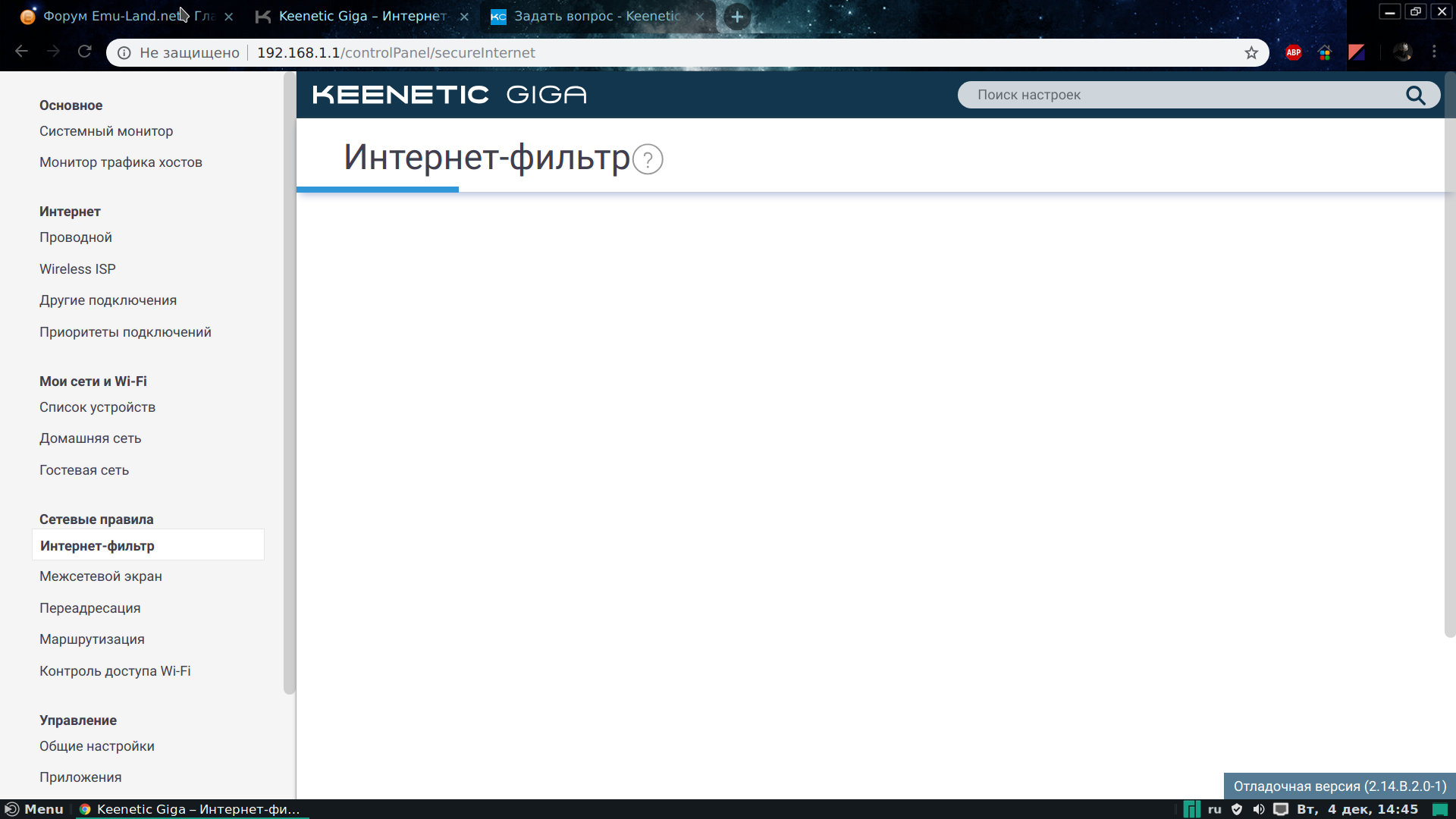Click the shield tray icon
The width and height of the screenshot is (1456, 819).
coord(1237,809)
